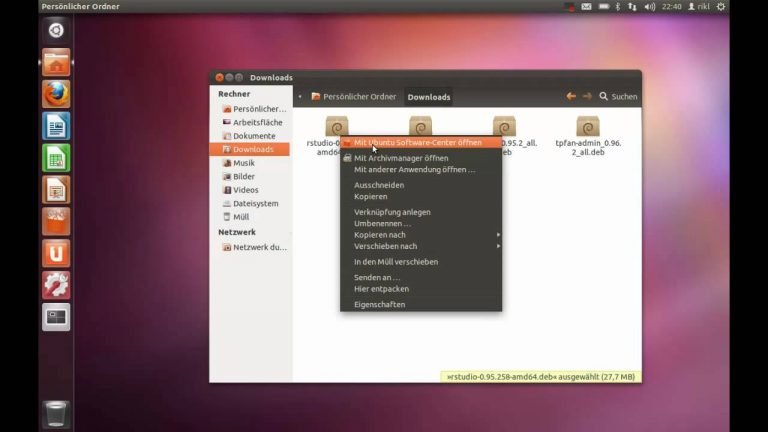Open the volume indicator in top panel
Image resolution: width=768 pixels, height=432 pixels.
(649, 7)
